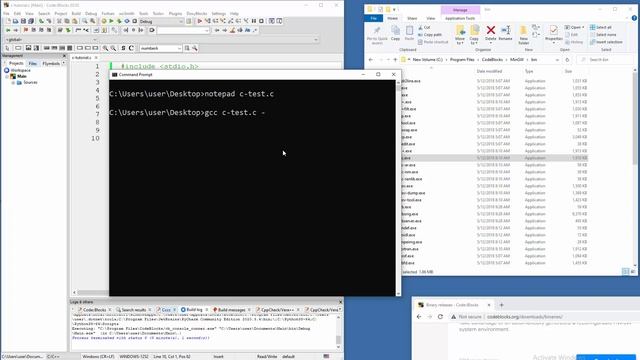Switch to Build messages log tab

pos(231,310)
